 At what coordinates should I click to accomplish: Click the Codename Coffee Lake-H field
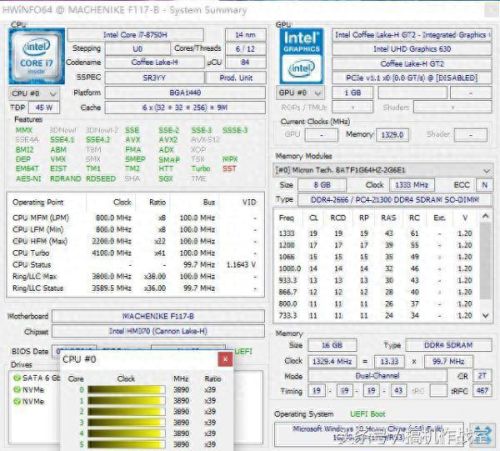tap(155, 62)
